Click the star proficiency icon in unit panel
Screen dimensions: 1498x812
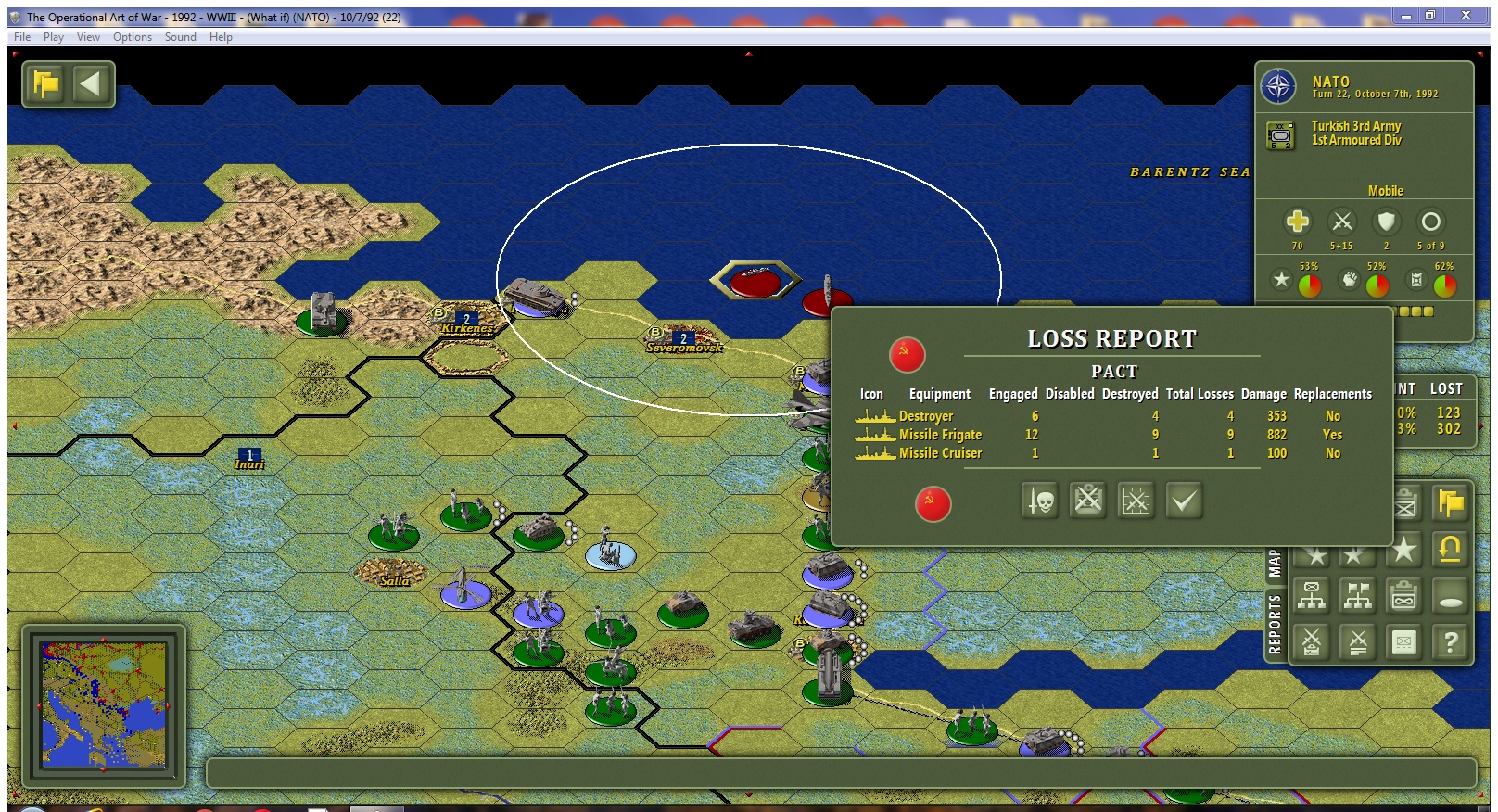tap(1281, 280)
